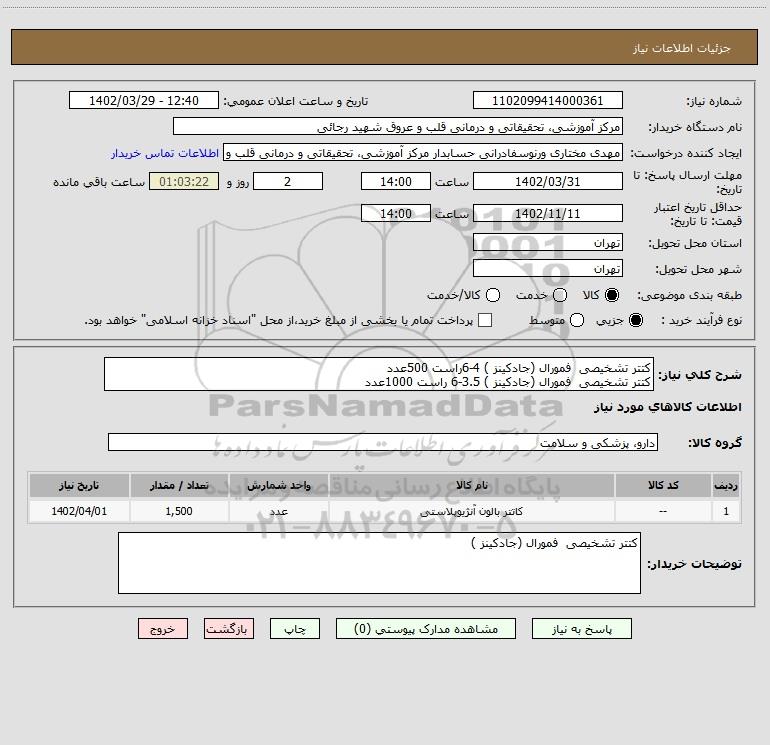Image resolution: width=770 pixels, height=745 pixels.
Task: Click the row number cell 1
Action: tap(726, 511)
